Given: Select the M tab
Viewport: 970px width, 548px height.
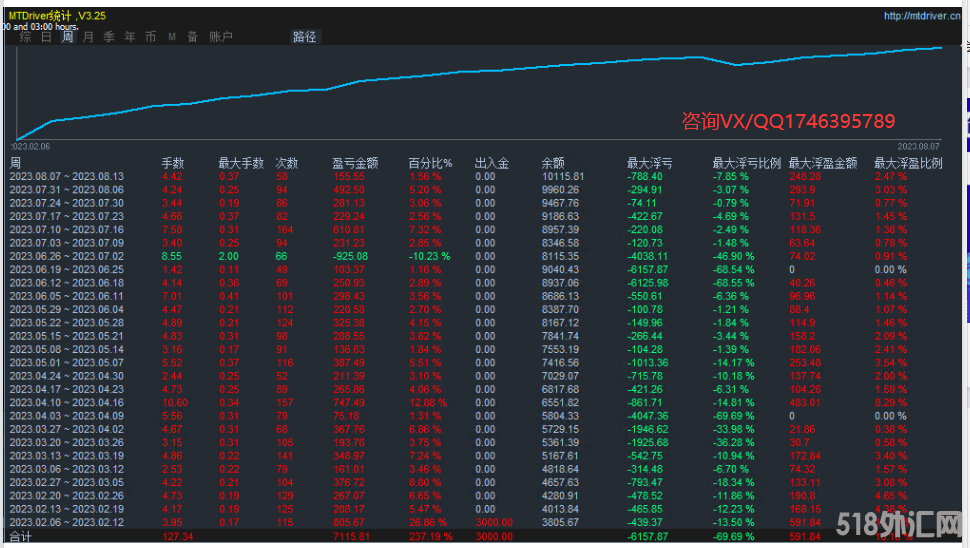Looking at the screenshot, I should pos(172,37).
